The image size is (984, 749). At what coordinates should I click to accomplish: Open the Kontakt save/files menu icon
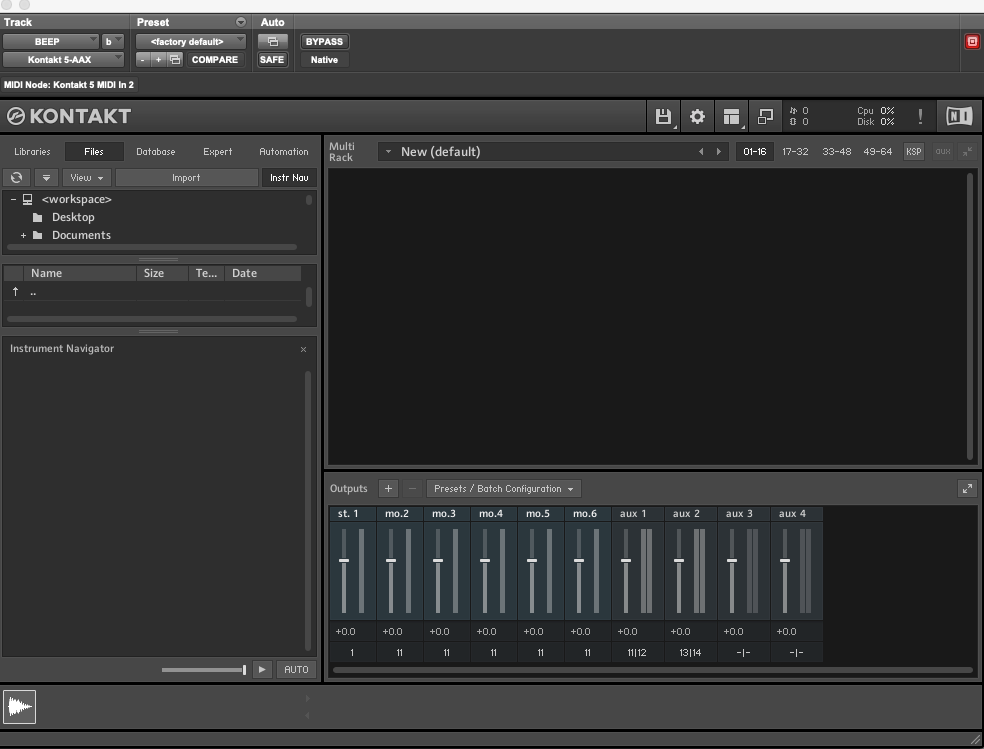tap(663, 117)
